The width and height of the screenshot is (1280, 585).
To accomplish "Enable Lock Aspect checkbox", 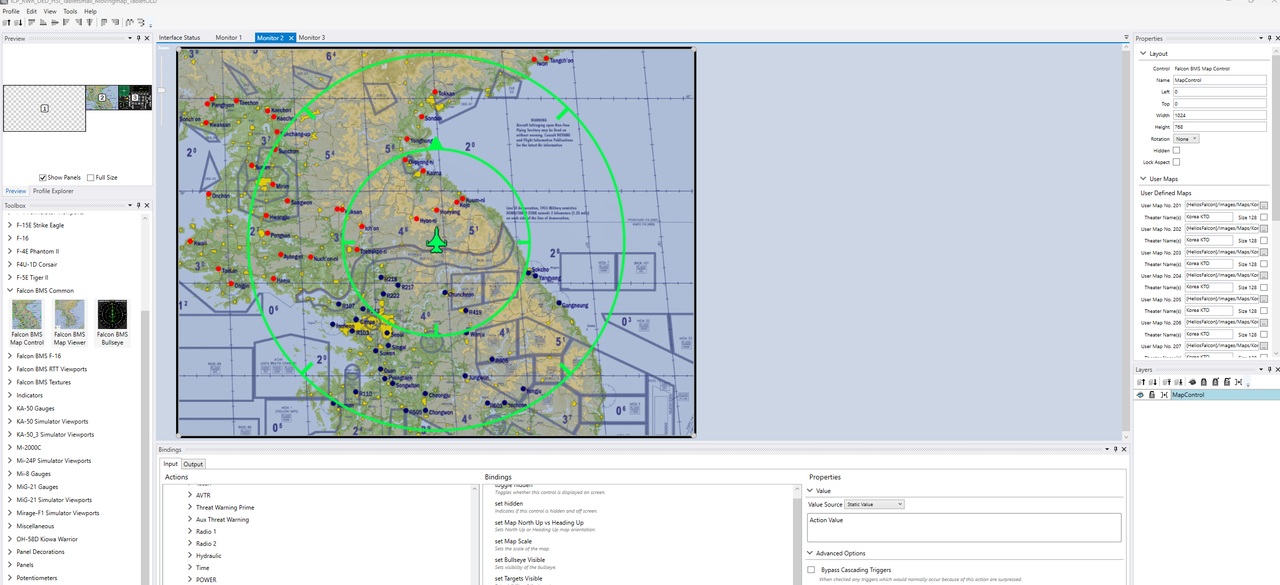I will coord(1176,162).
